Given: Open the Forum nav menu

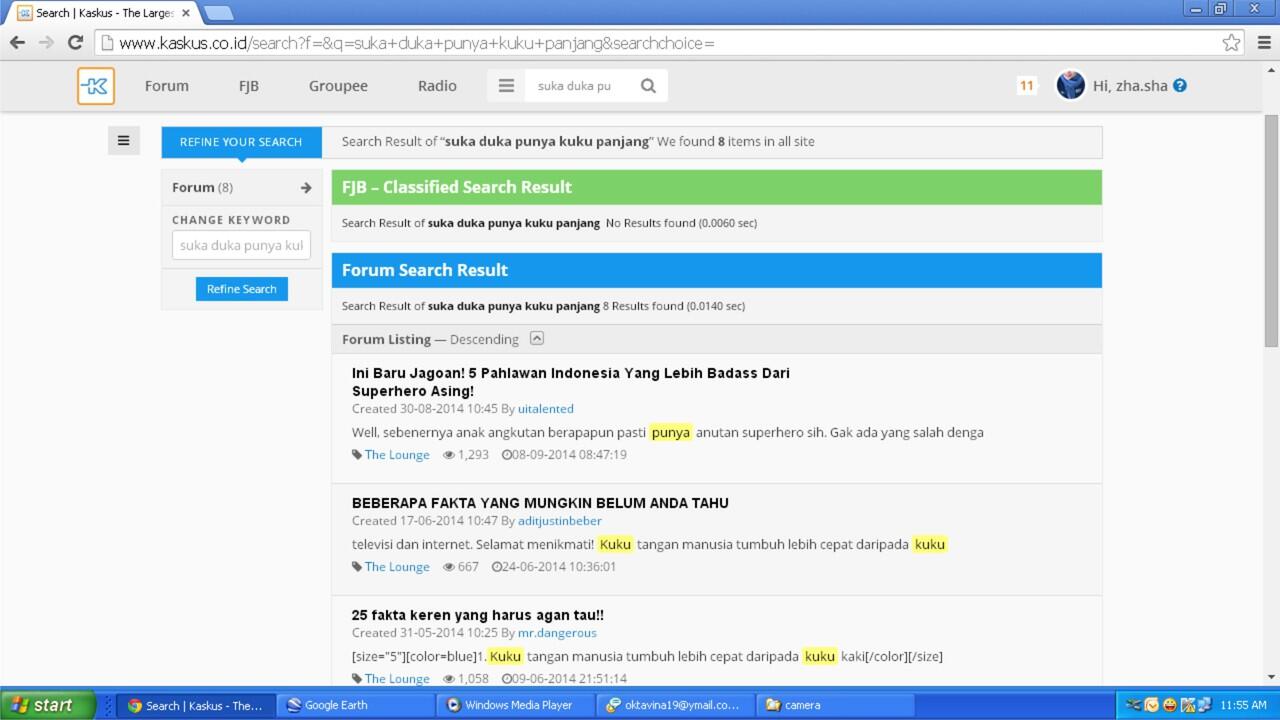Looking at the screenshot, I should click(166, 86).
